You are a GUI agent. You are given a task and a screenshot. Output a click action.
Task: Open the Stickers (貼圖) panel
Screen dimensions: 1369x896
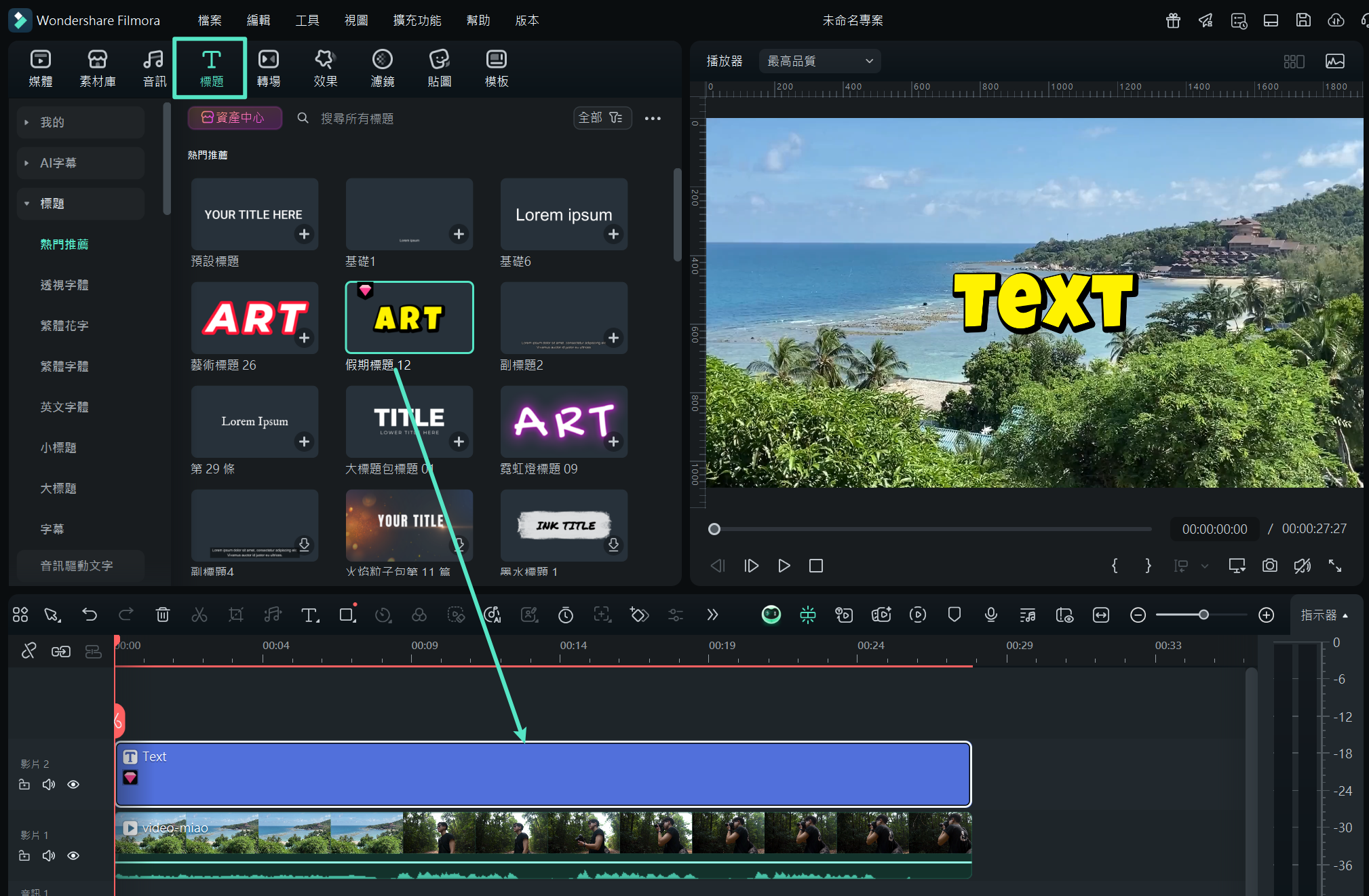(x=439, y=68)
